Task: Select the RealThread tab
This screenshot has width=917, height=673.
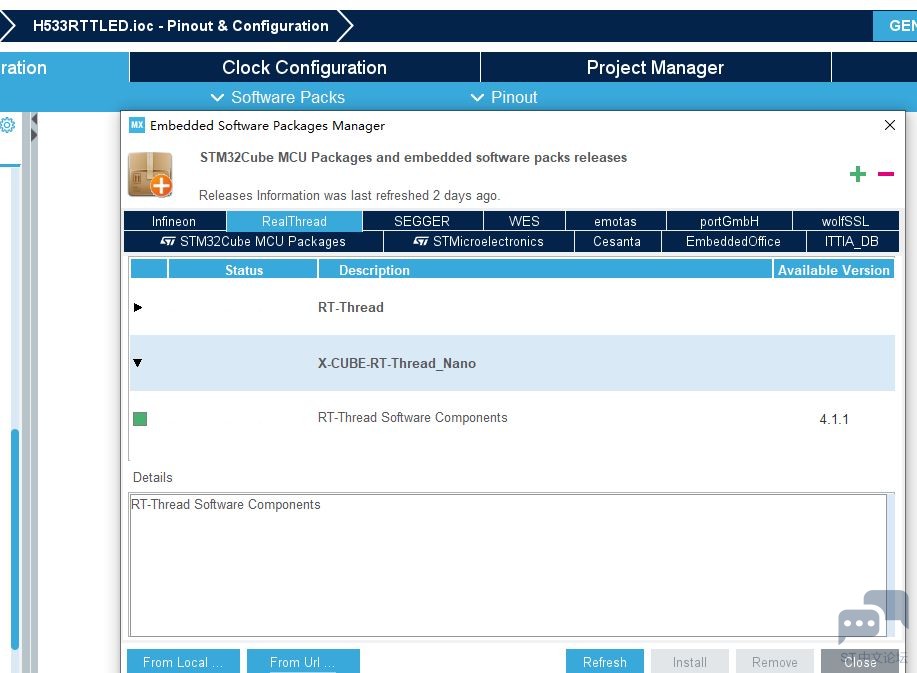Action: [x=294, y=221]
